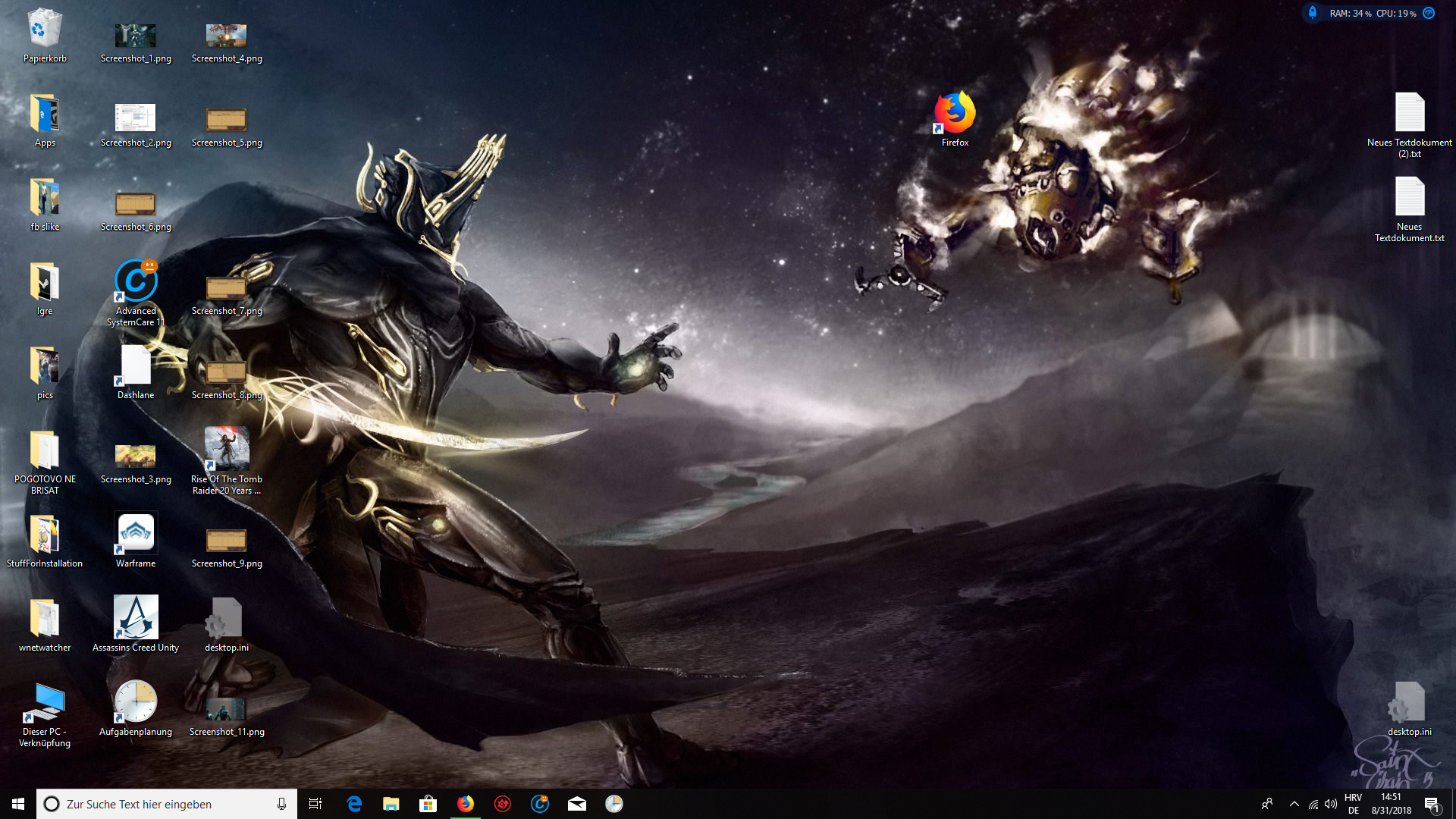Viewport: 1456px width, 819px height.
Task: Switch to Firefox in the taskbar
Action: 466,804
